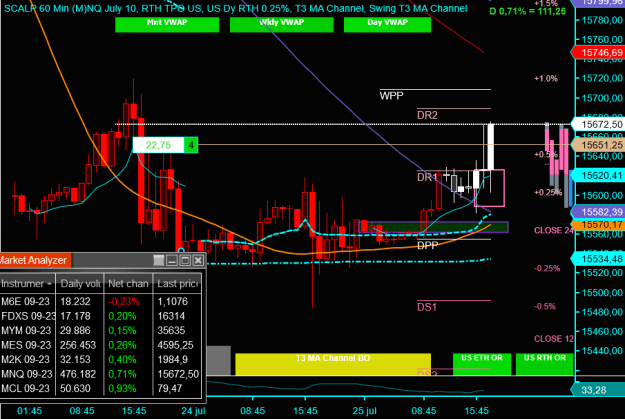Sort by the Instrument column header

coord(27,284)
